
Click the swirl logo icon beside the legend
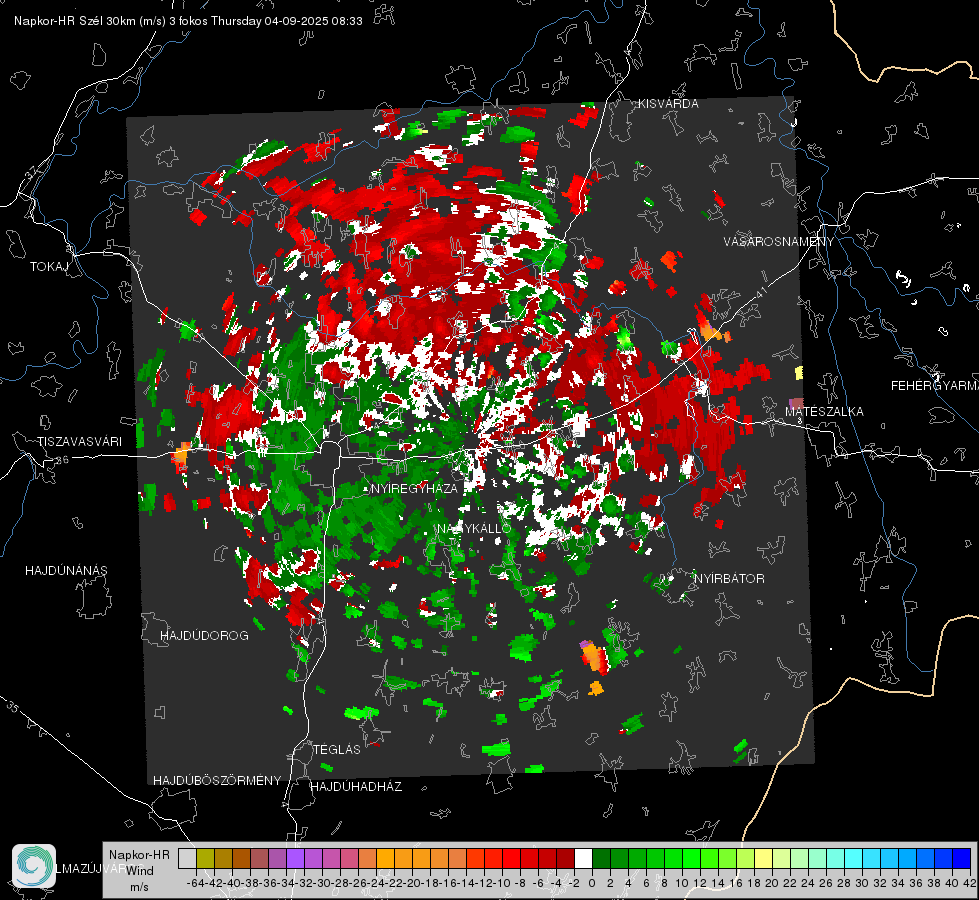point(34,866)
